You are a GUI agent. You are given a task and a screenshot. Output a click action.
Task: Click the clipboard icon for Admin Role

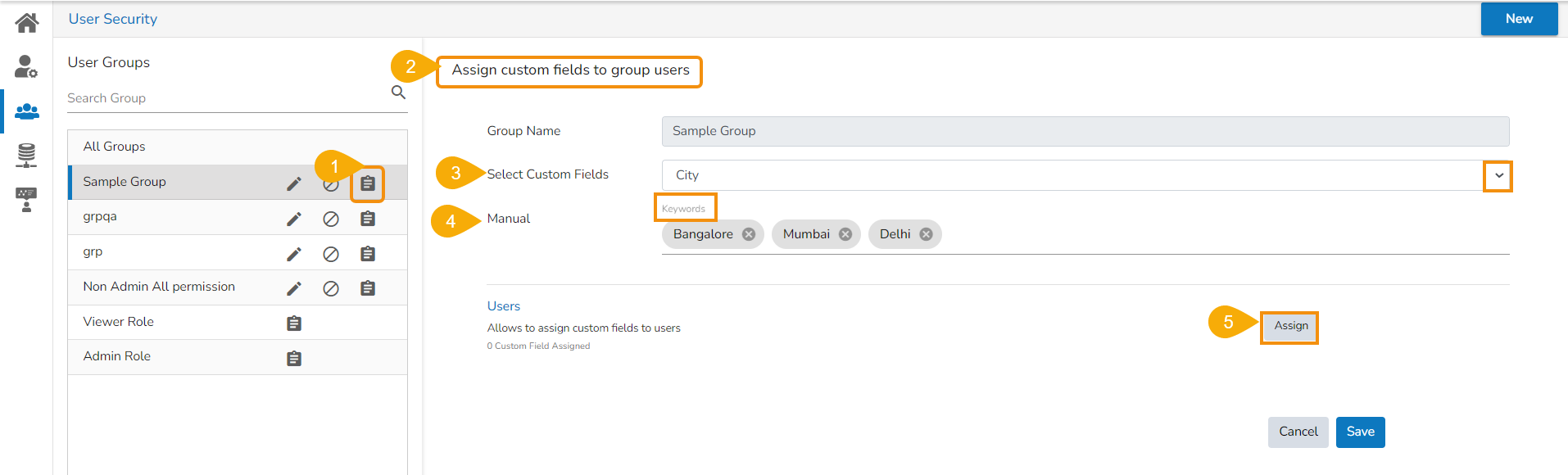[294, 358]
